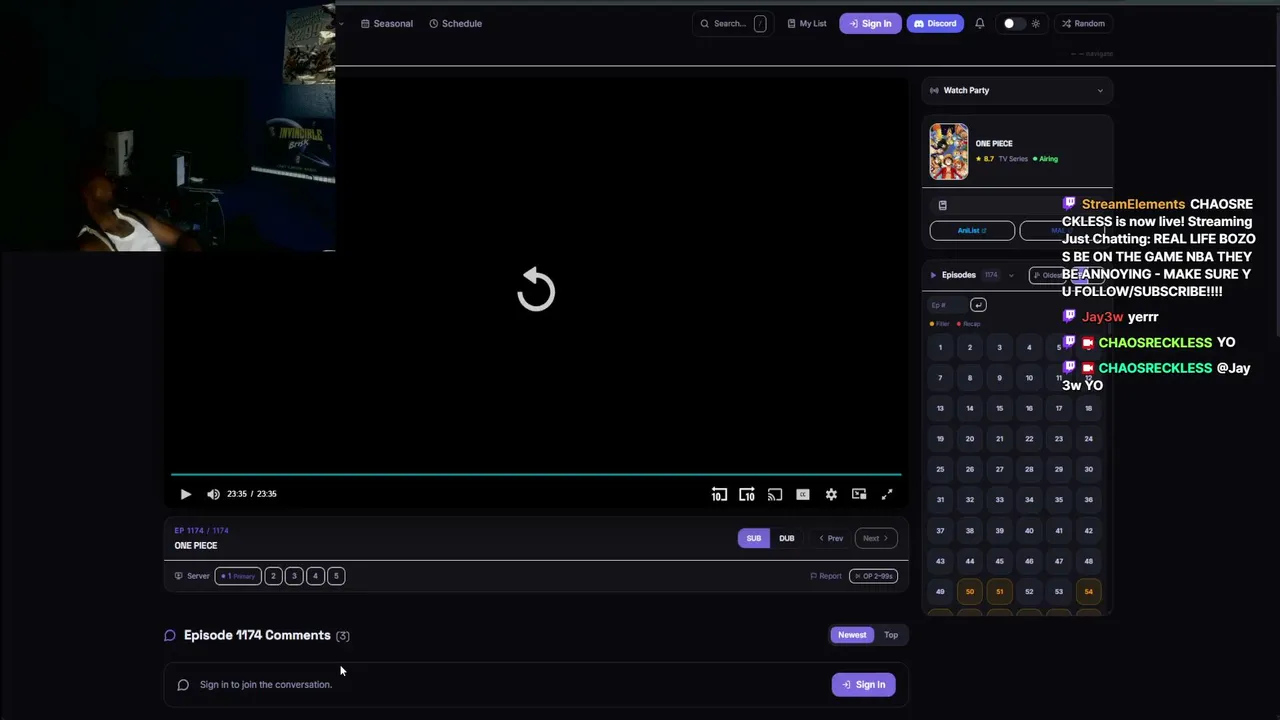The width and height of the screenshot is (1280, 720).
Task: Replay the finished episode
Action: coord(536,290)
